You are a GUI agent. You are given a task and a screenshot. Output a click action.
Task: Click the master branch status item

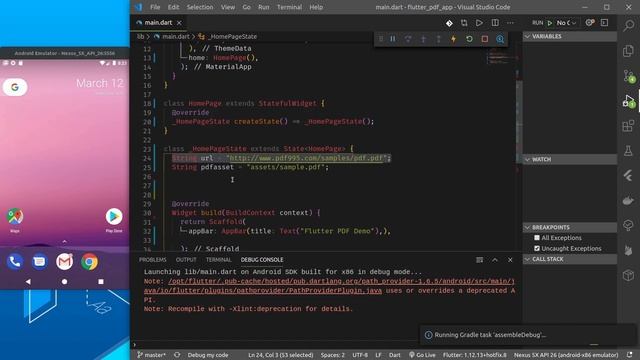(x=151, y=355)
